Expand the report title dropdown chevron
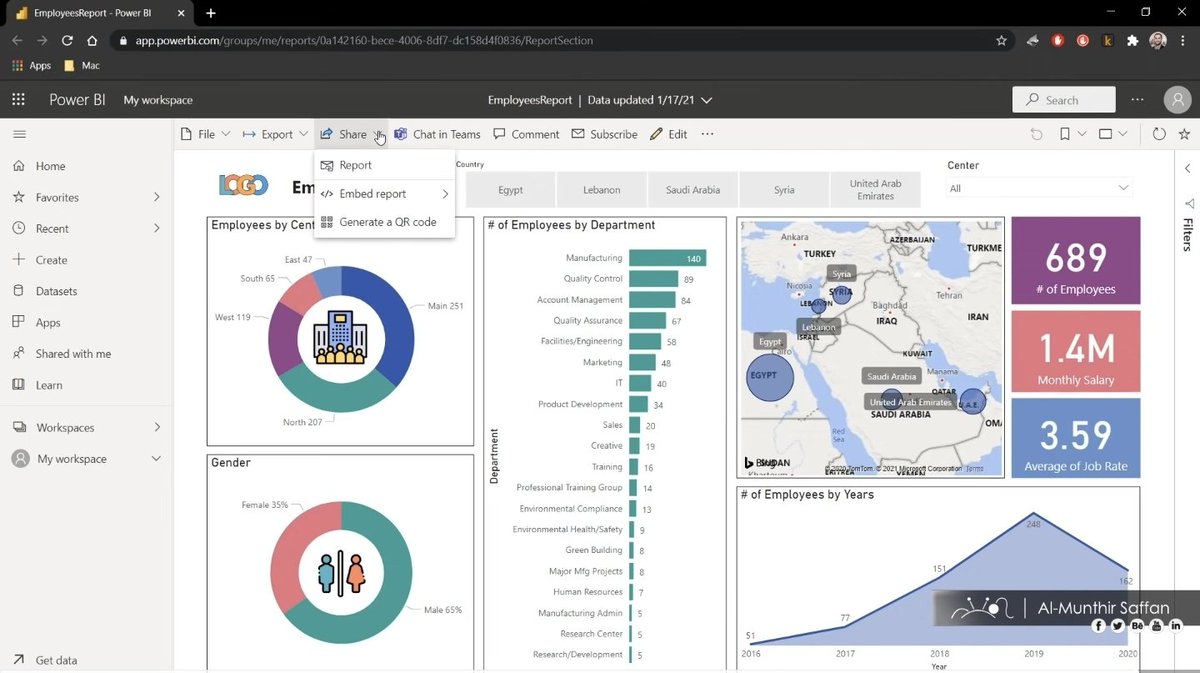1200x673 pixels. [x=707, y=100]
